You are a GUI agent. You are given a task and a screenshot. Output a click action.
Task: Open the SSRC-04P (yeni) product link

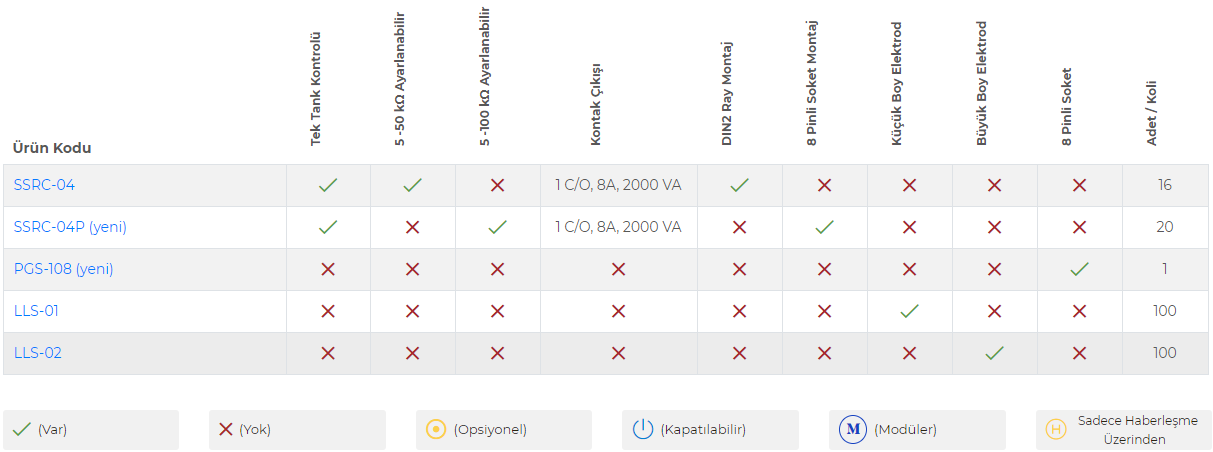pos(70,227)
